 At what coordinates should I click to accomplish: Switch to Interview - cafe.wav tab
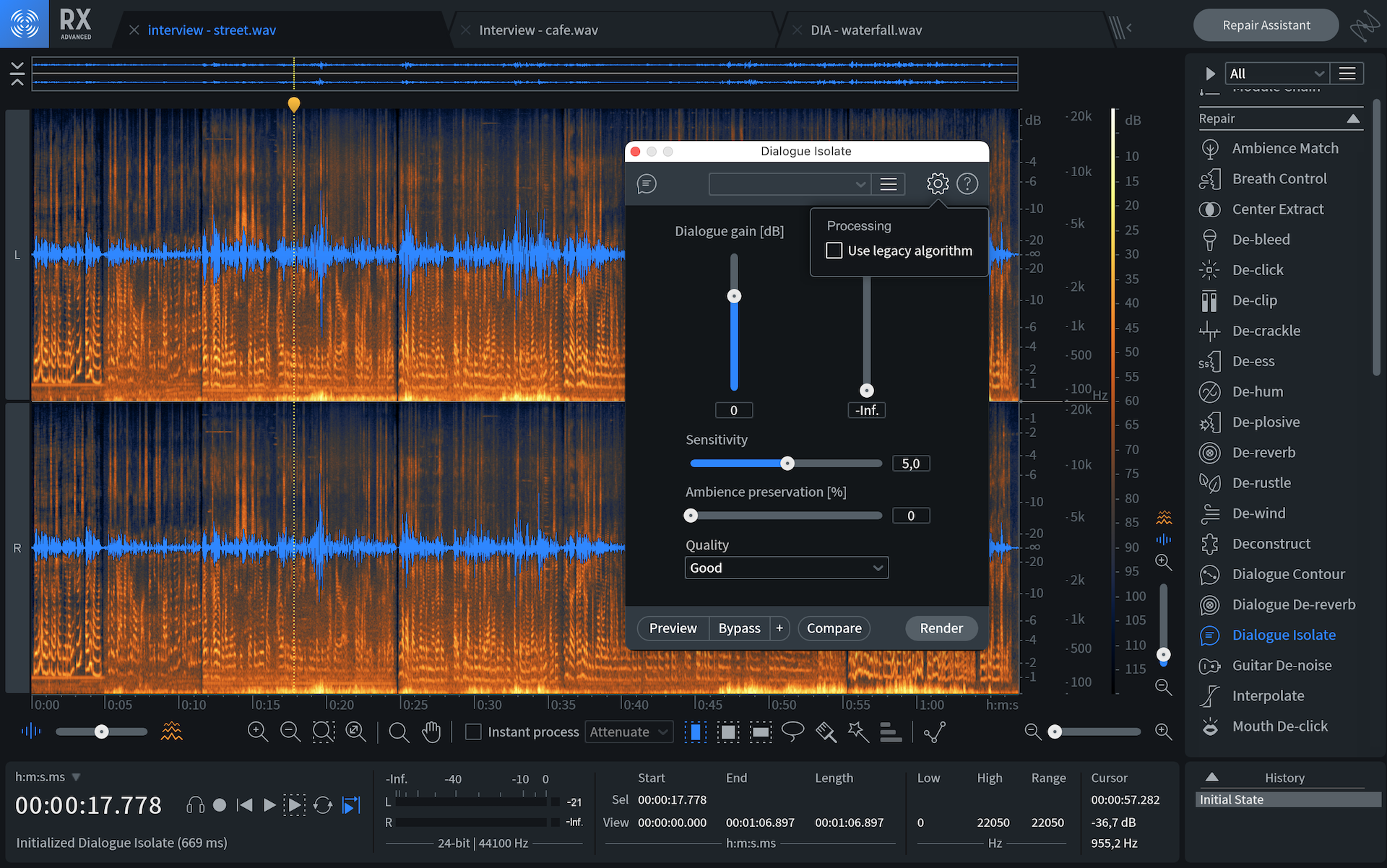coord(538,30)
